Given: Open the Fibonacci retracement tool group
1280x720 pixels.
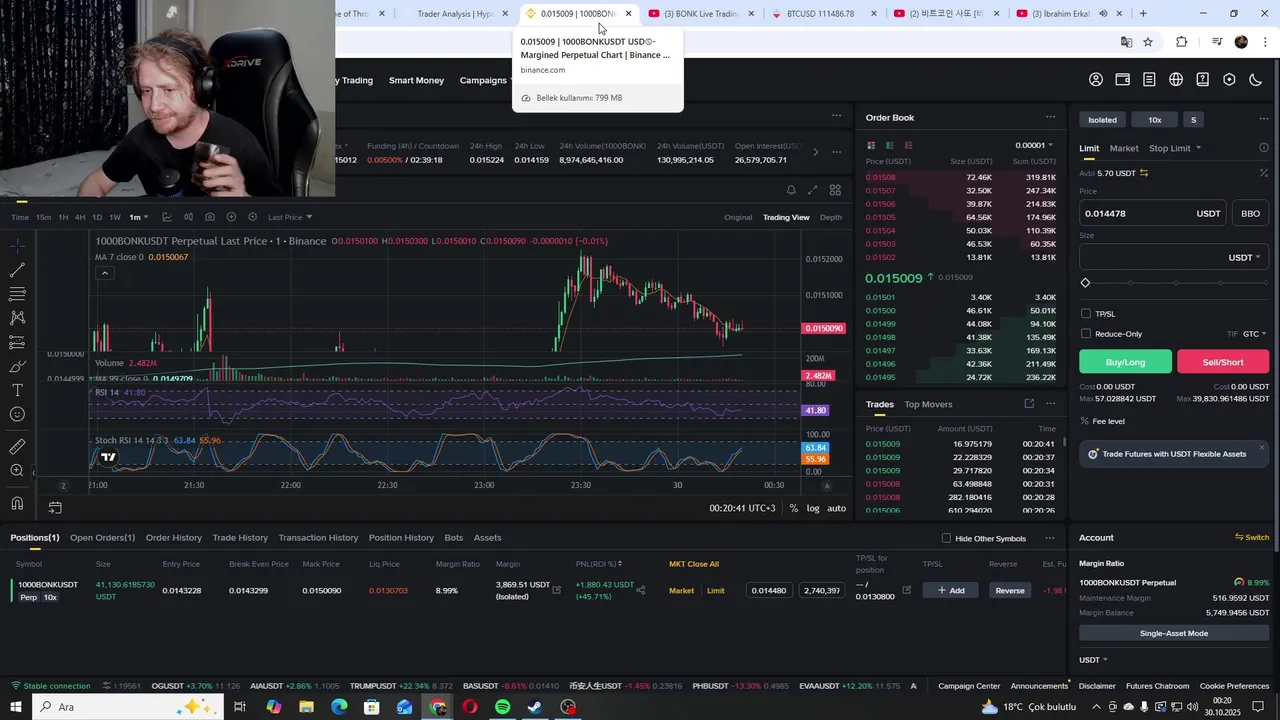Looking at the screenshot, I should [x=17, y=294].
